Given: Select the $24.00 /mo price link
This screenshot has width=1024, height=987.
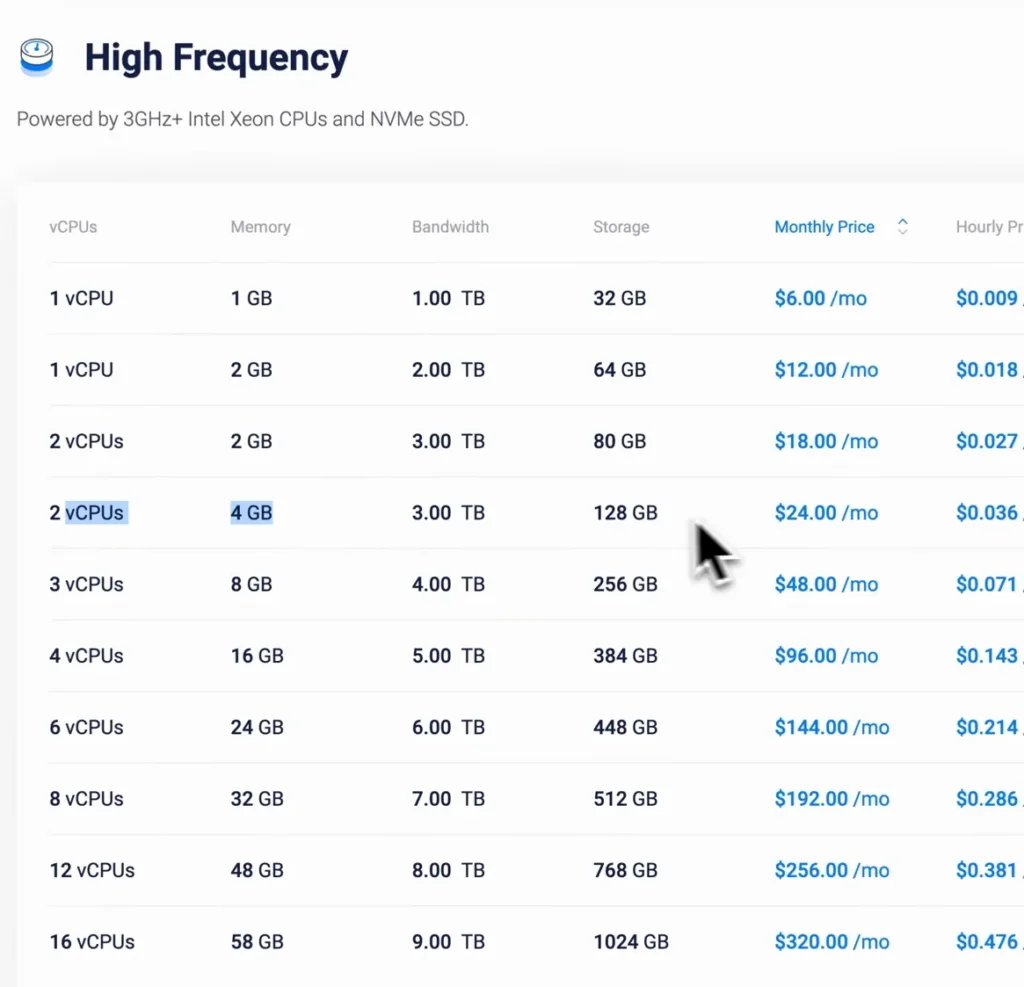Looking at the screenshot, I should coord(826,513).
